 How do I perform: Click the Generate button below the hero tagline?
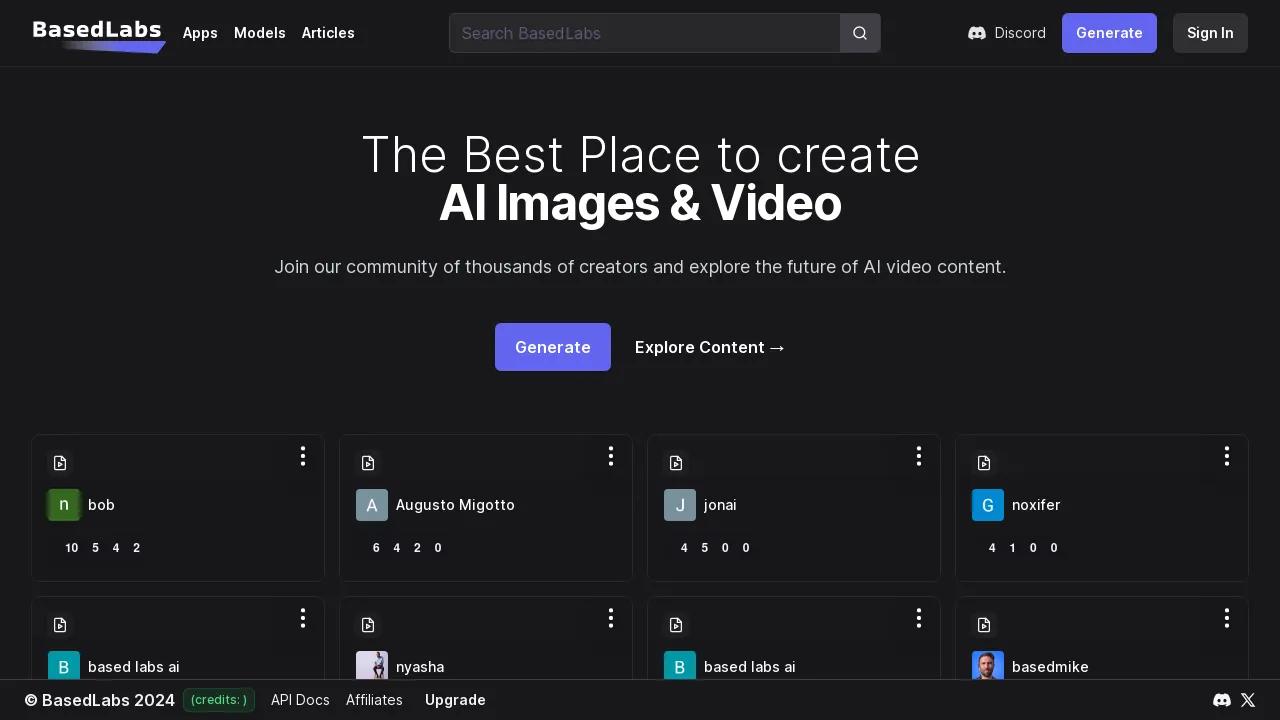[x=553, y=347]
